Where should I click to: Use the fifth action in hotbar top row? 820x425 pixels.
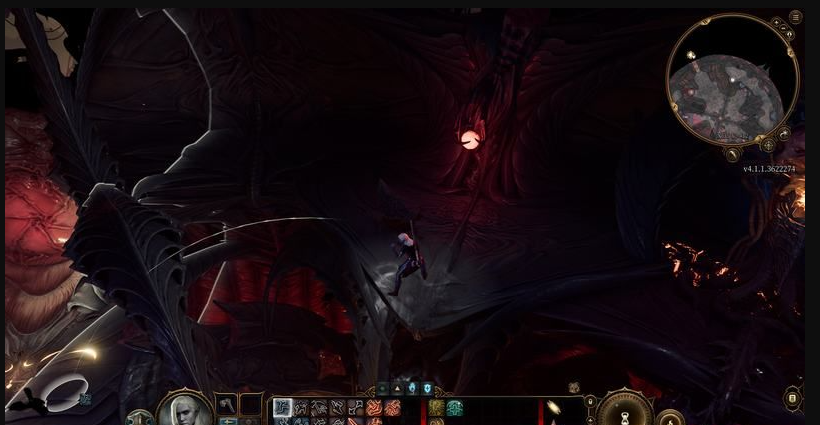coord(356,407)
